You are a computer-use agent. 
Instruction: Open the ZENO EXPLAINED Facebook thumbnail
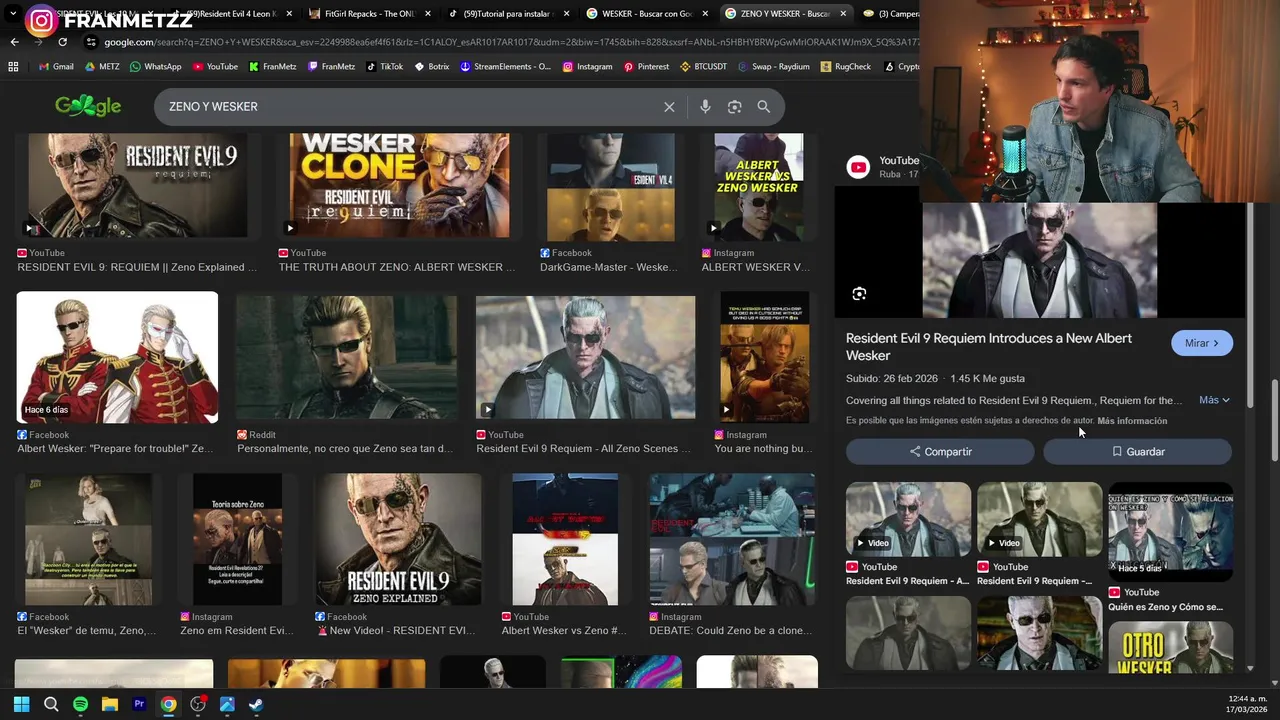click(x=398, y=539)
